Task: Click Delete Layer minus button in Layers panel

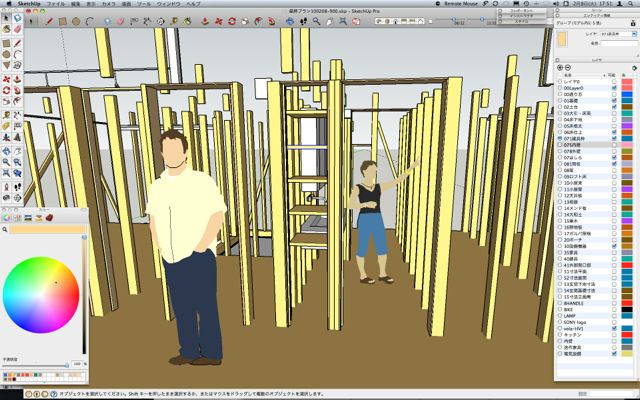Action: pos(567,68)
